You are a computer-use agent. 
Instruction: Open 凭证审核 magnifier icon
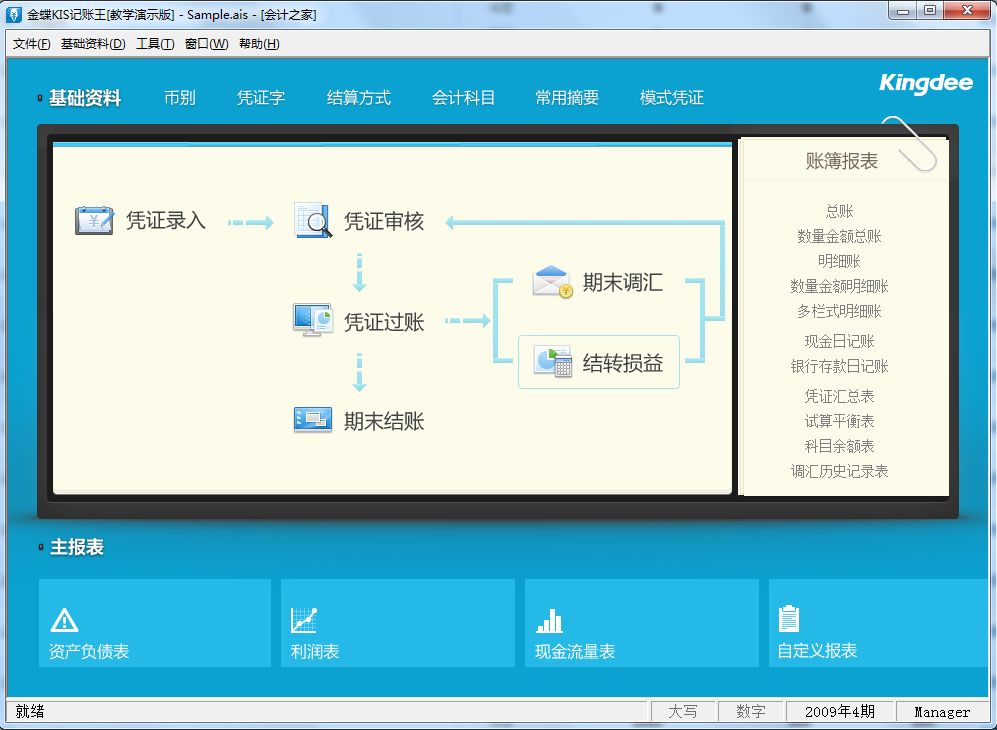(x=313, y=220)
